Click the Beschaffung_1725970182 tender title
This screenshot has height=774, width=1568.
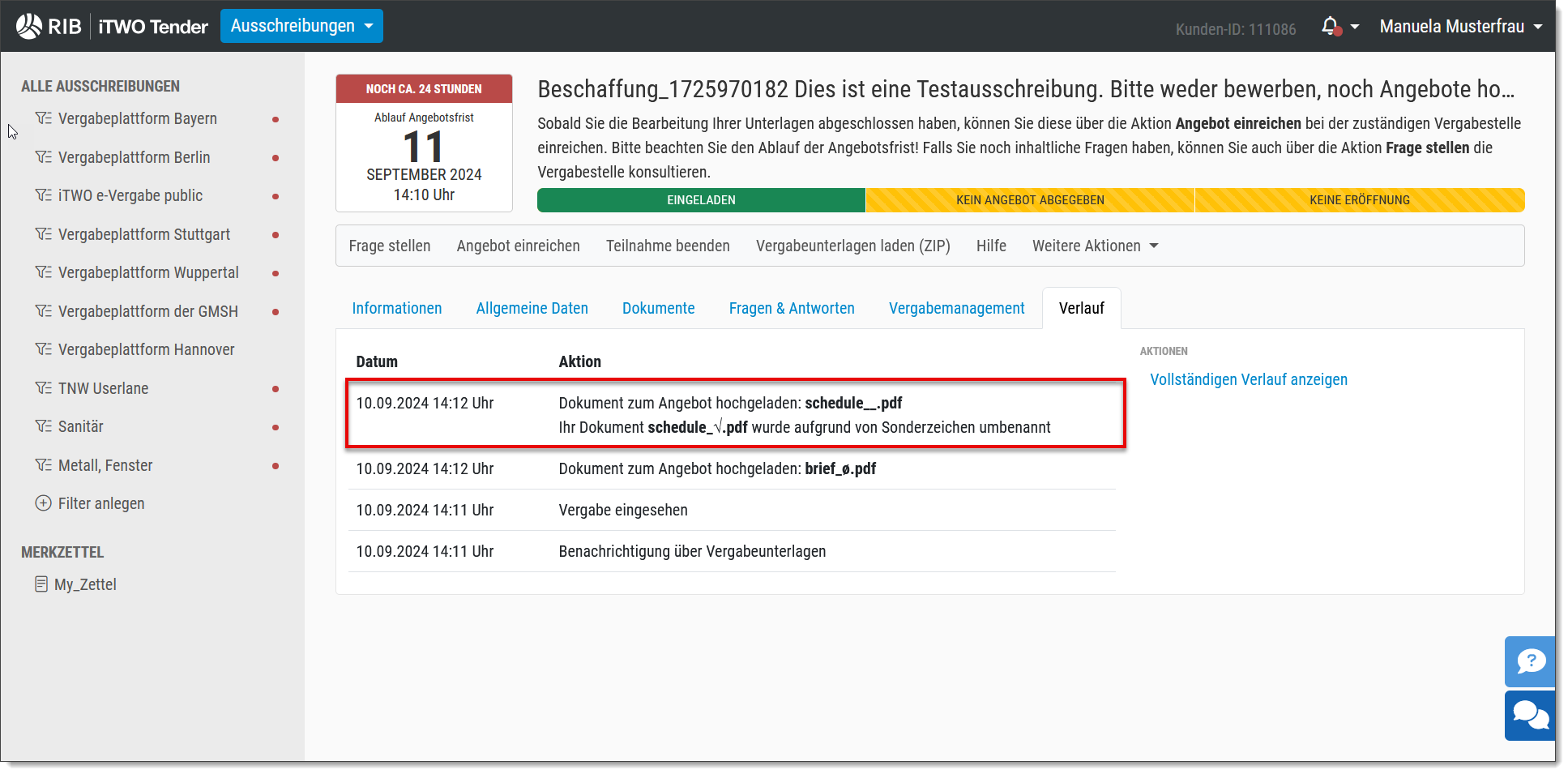(1026, 89)
